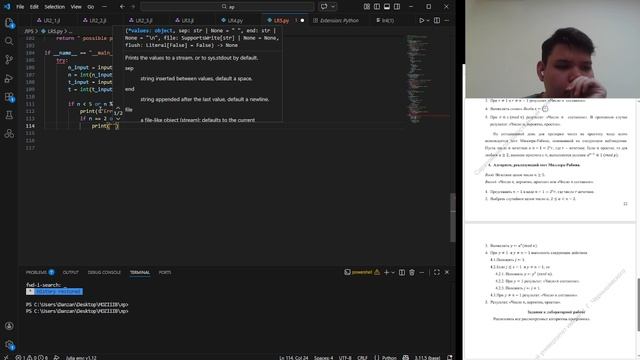640x360 pixels.
Task: Open hidden menus via title bar ellipsis
Action: coord(104,7)
